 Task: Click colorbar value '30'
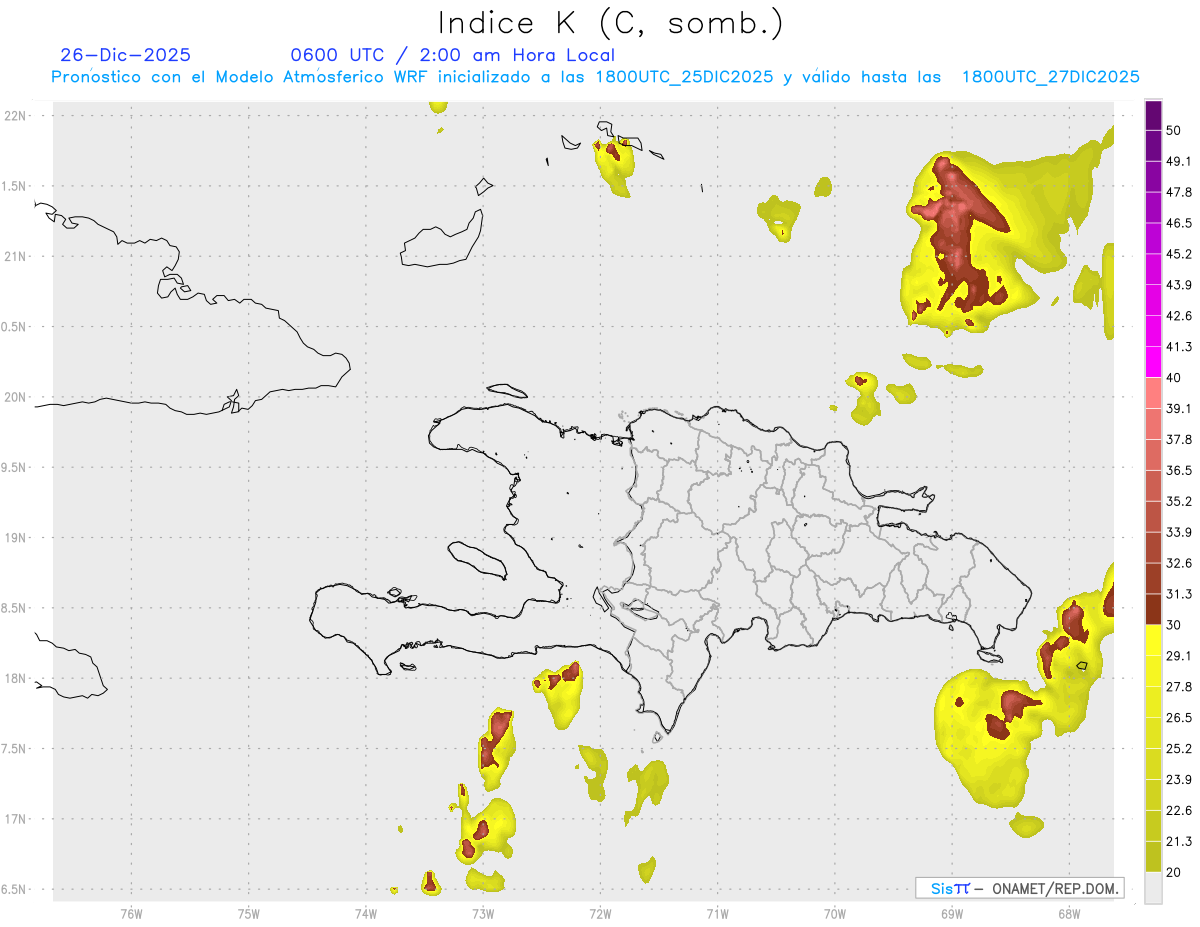click(x=1174, y=625)
